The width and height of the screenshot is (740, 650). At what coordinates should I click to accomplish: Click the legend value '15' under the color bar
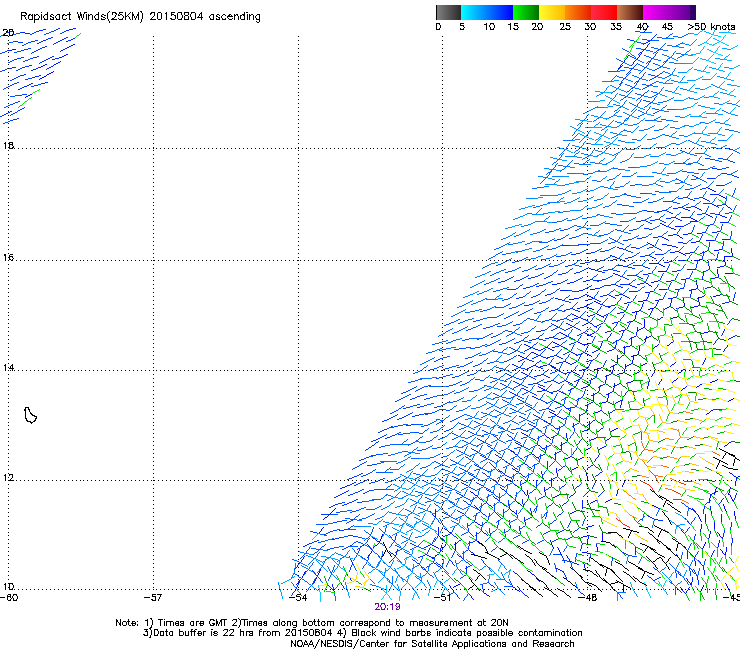[513, 27]
